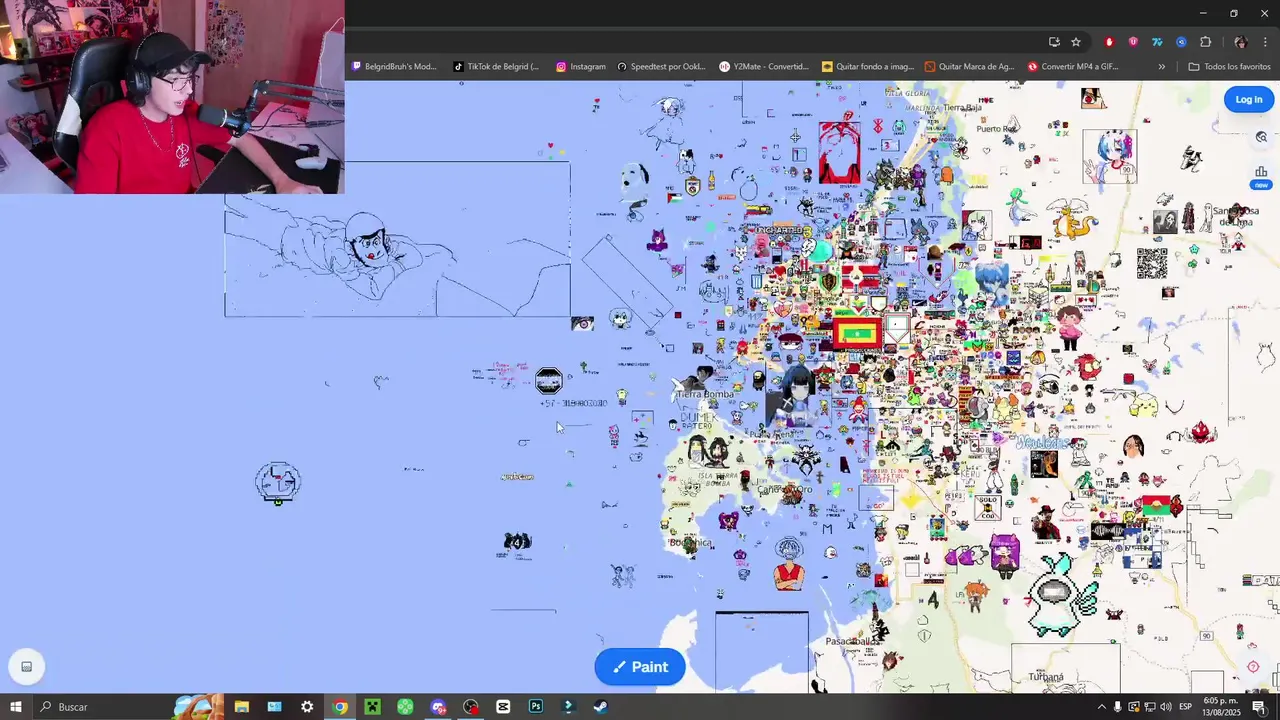Open the blue 7TV extension icon

[1157, 42]
